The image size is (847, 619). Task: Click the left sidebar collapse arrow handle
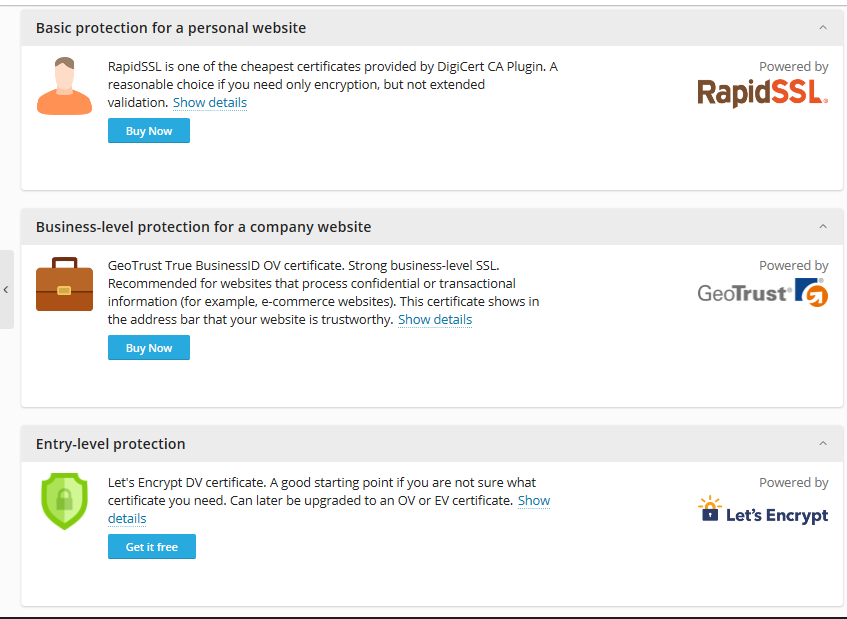(x=6, y=290)
